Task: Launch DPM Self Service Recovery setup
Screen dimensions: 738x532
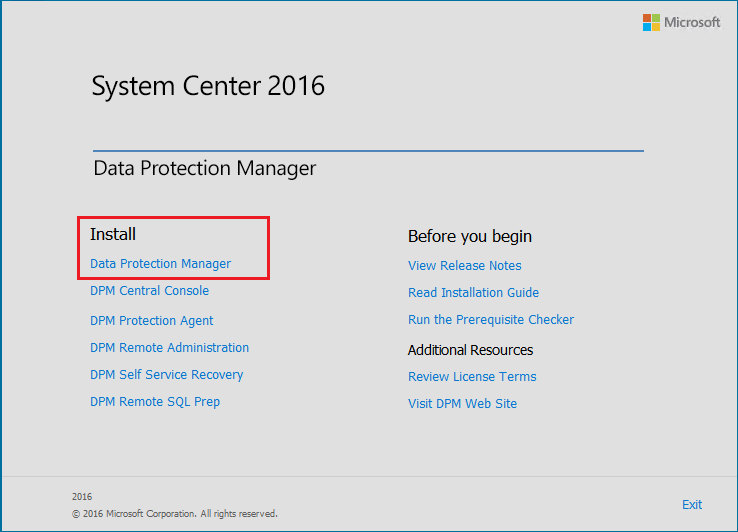Action: (x=167, y=375)
